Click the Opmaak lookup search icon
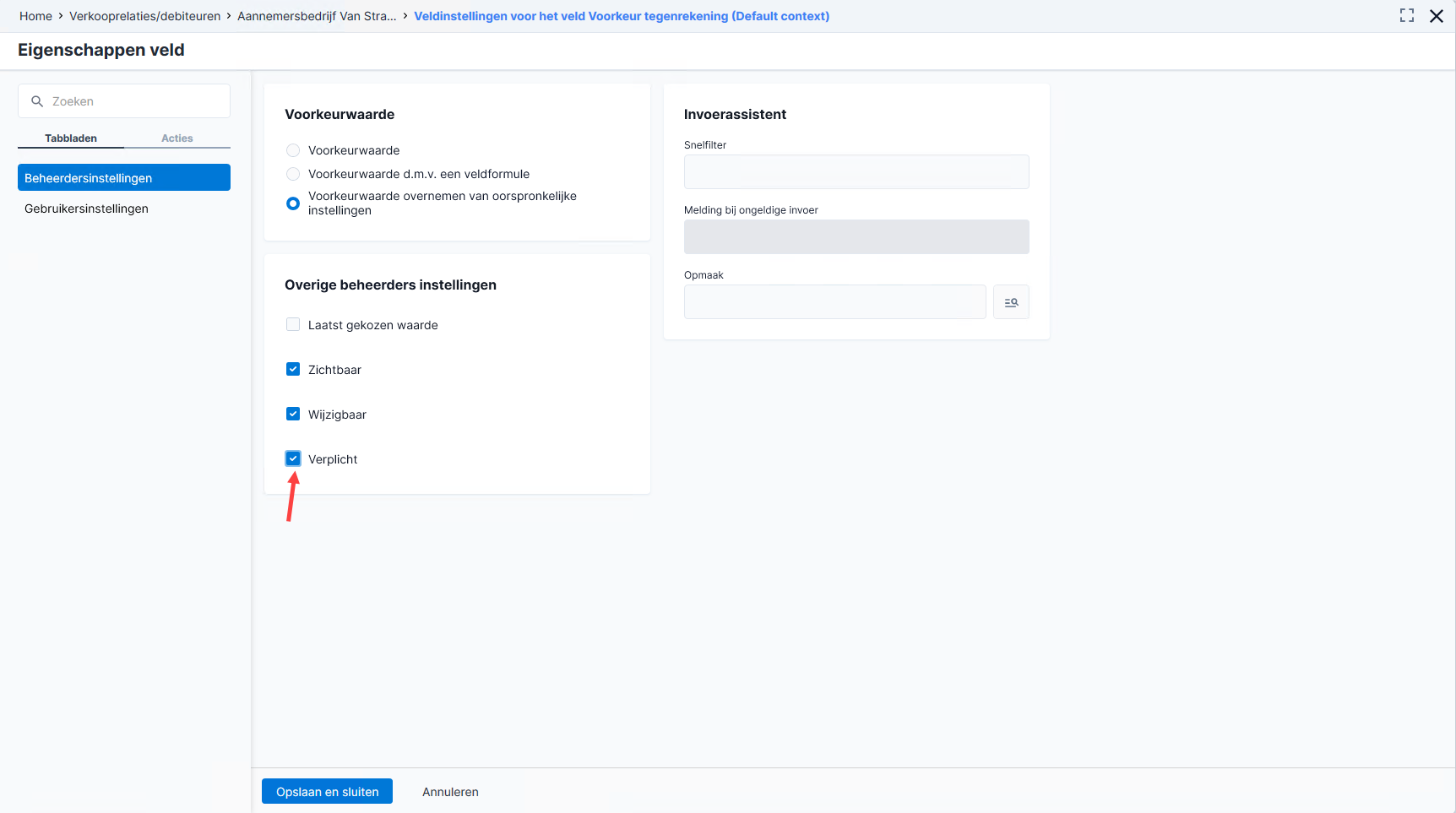1456x813 pixels. click(x=1011, y=302)
